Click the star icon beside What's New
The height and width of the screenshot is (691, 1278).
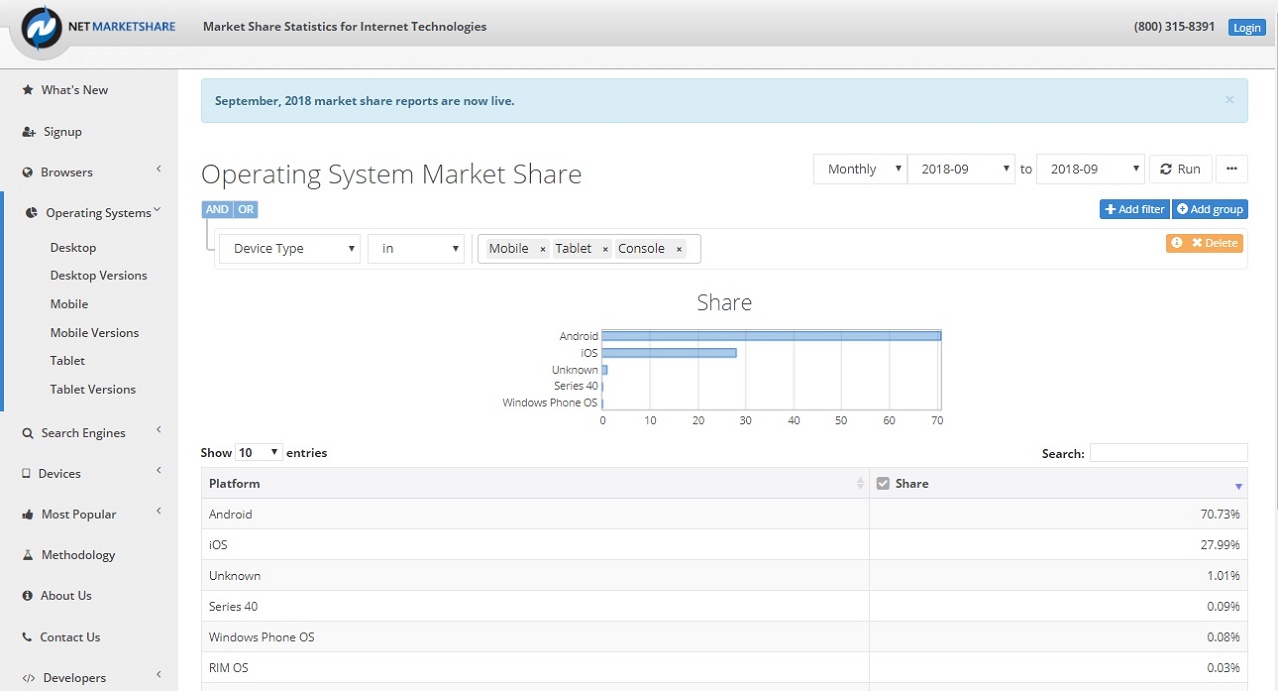click(x=28, y=90)
